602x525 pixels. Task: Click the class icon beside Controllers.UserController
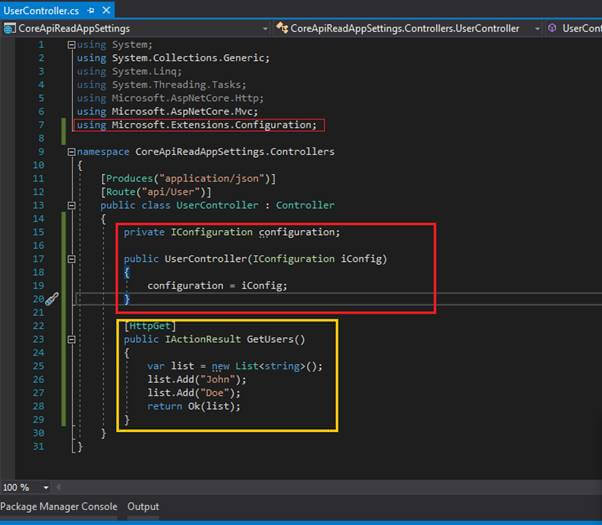(x=282, y=28)
